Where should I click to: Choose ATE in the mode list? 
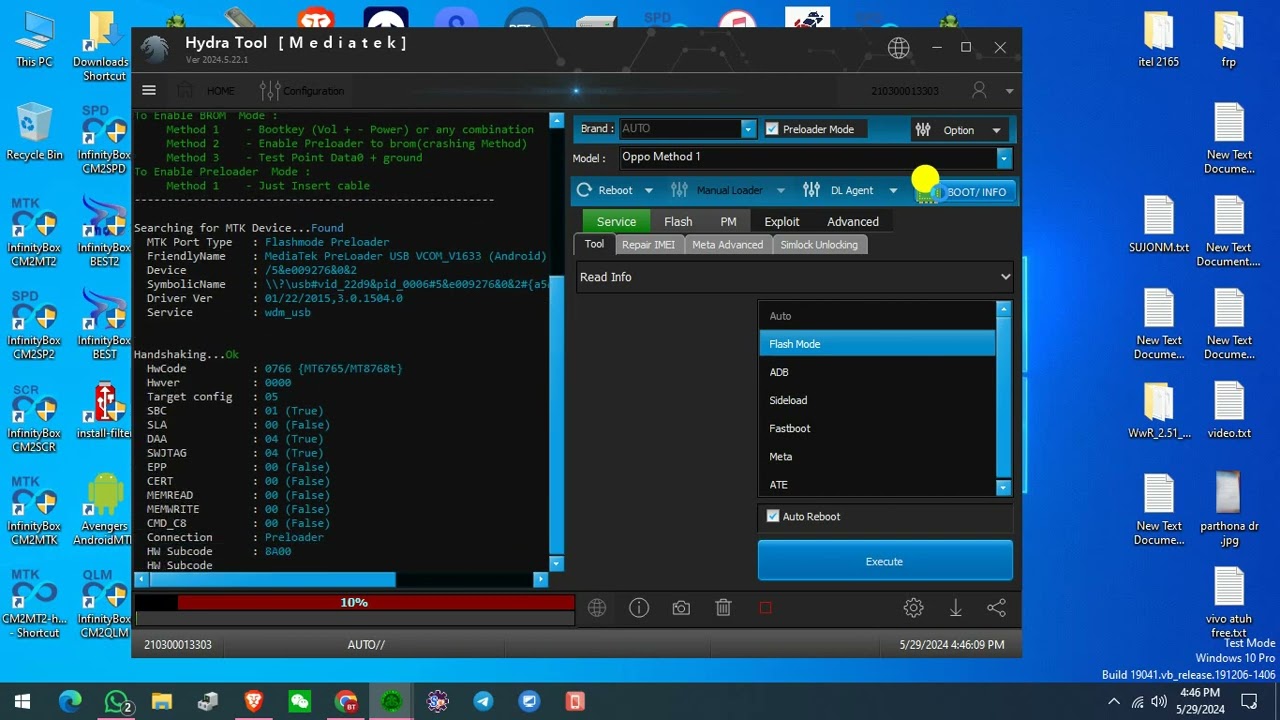pos(877,484)
